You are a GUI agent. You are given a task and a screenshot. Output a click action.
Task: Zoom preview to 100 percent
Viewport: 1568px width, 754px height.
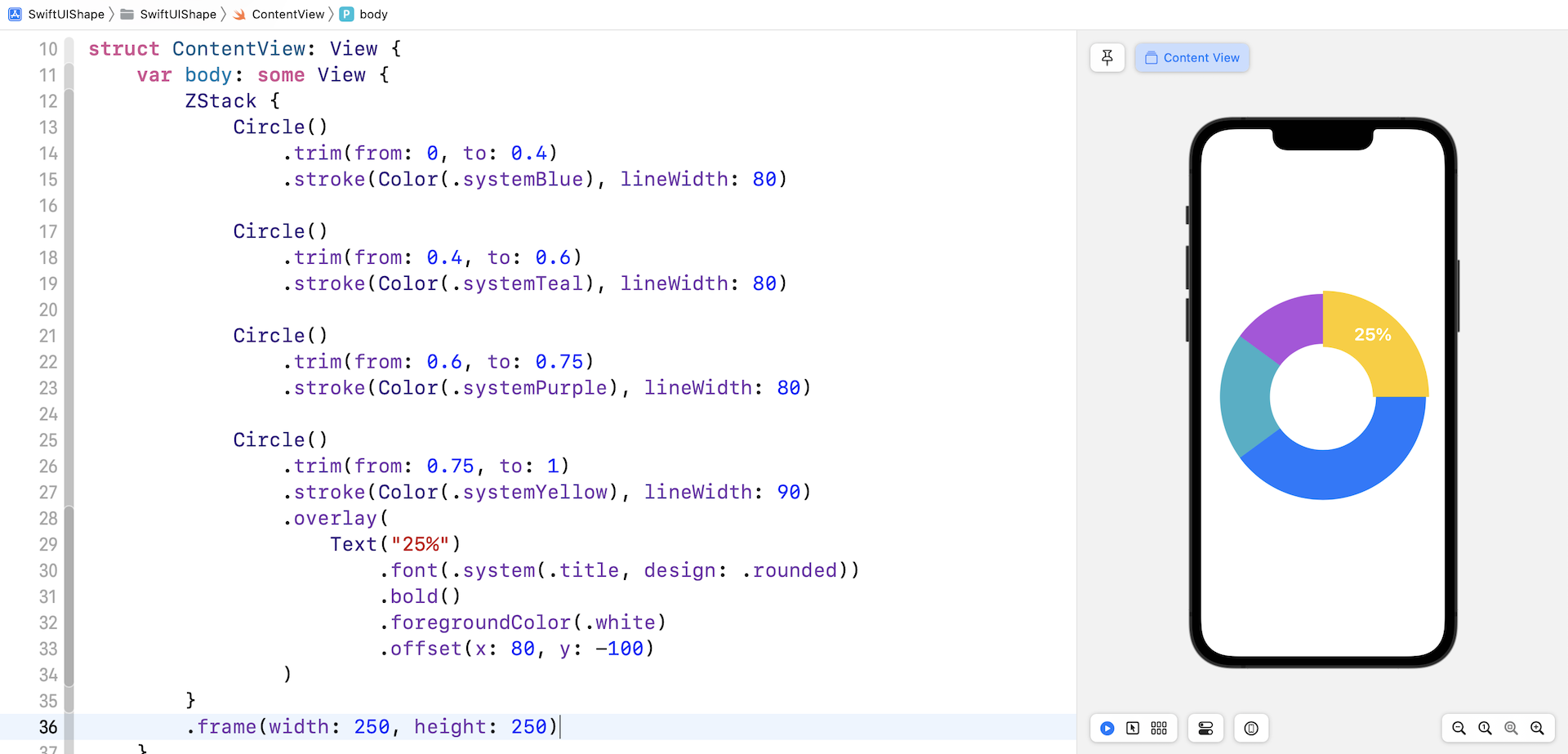(x=1485, y=728)
